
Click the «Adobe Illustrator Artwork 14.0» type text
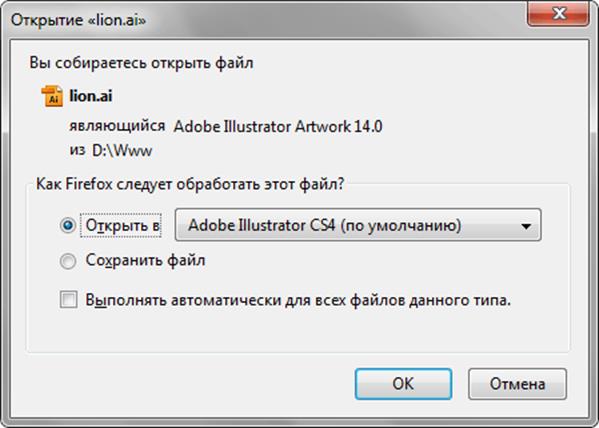pyautogui.click(x=278, y=126)
